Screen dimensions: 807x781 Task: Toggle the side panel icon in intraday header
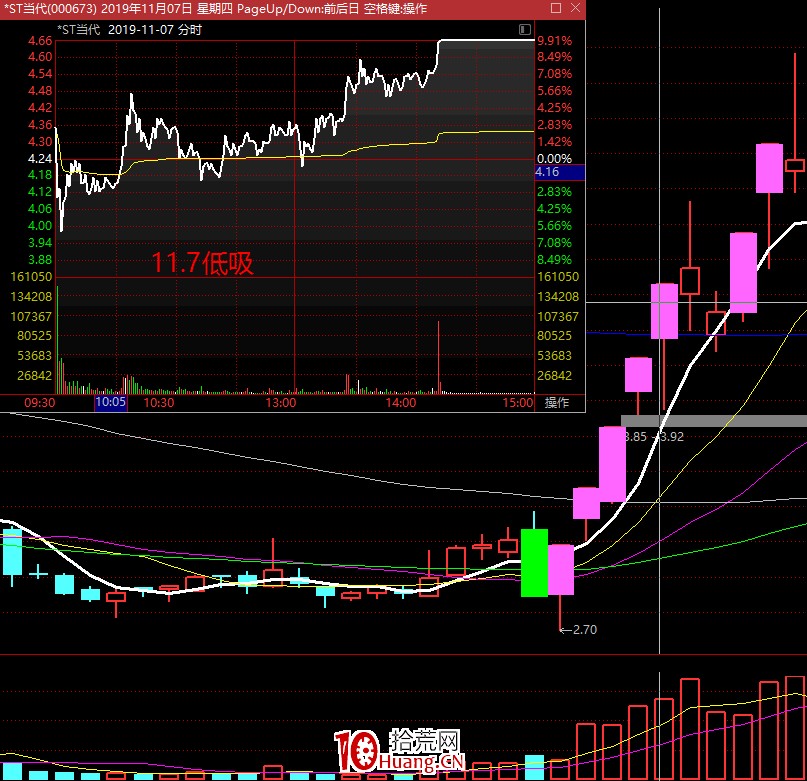tap(524, 29)
